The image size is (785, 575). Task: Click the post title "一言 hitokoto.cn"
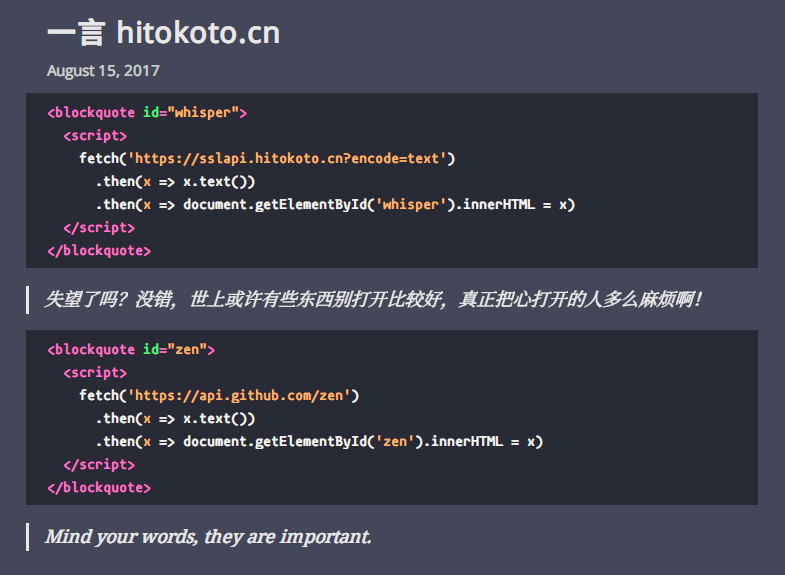(163, 33)
